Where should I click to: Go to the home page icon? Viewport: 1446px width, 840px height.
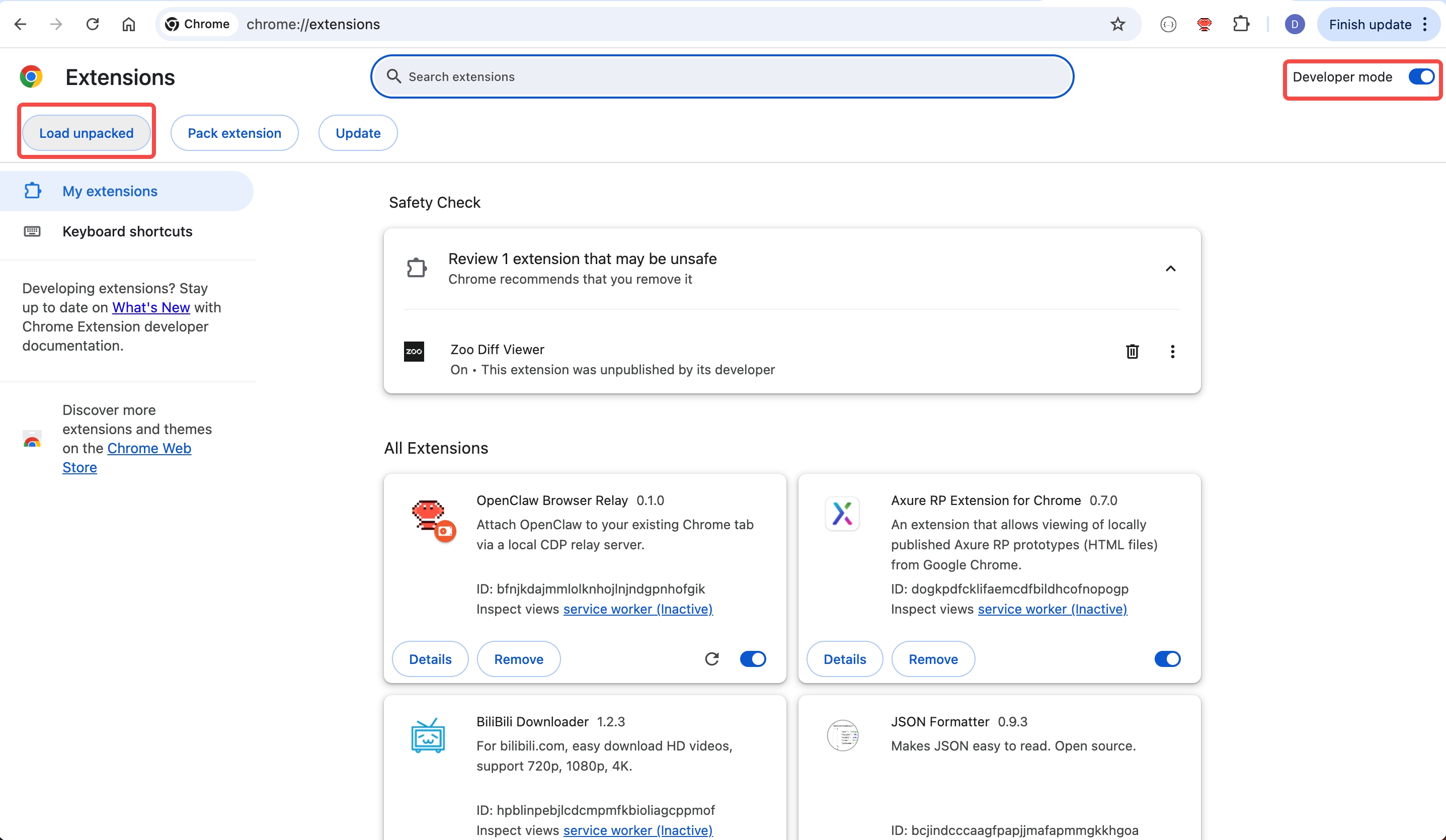pos(128,24)
